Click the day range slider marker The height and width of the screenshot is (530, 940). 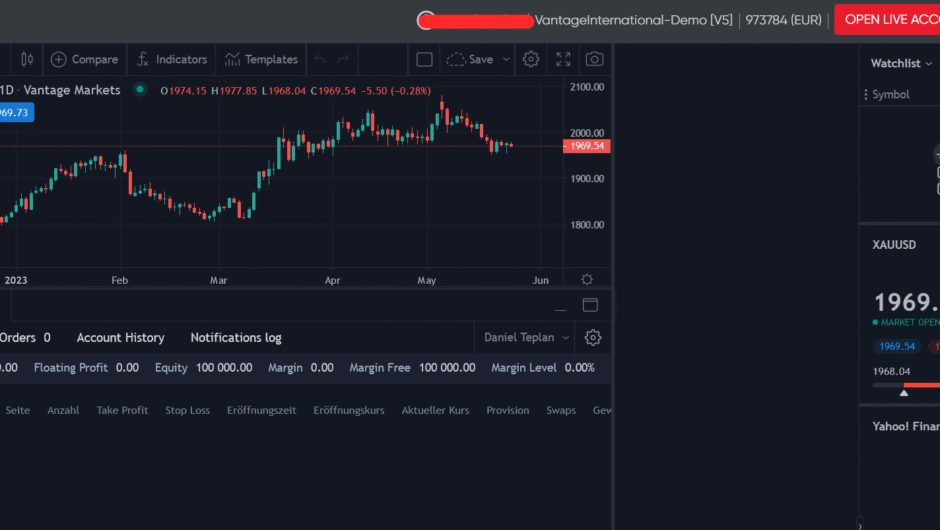[903, 393]
